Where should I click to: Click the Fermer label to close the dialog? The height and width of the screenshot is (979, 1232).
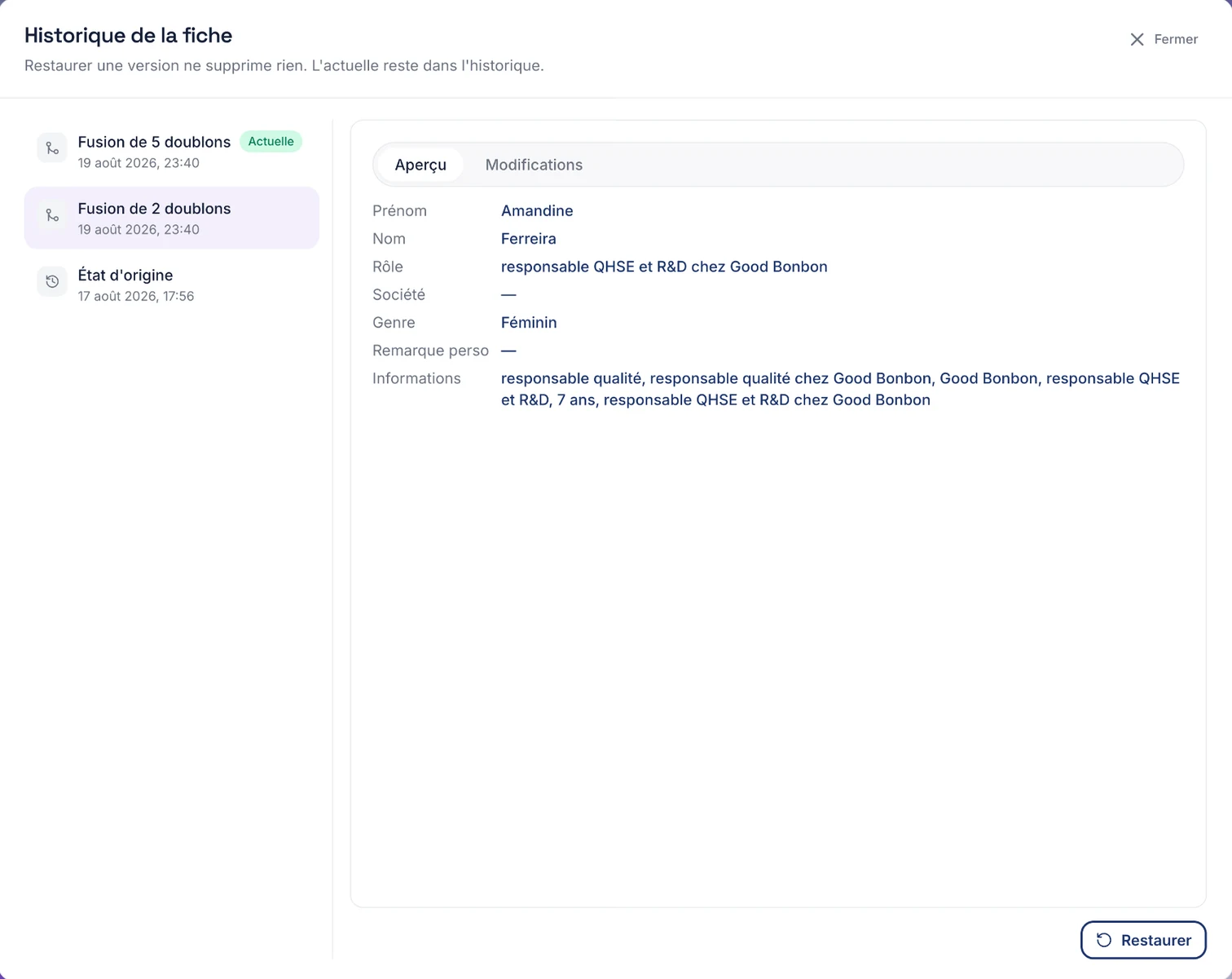pos(1176,39)
